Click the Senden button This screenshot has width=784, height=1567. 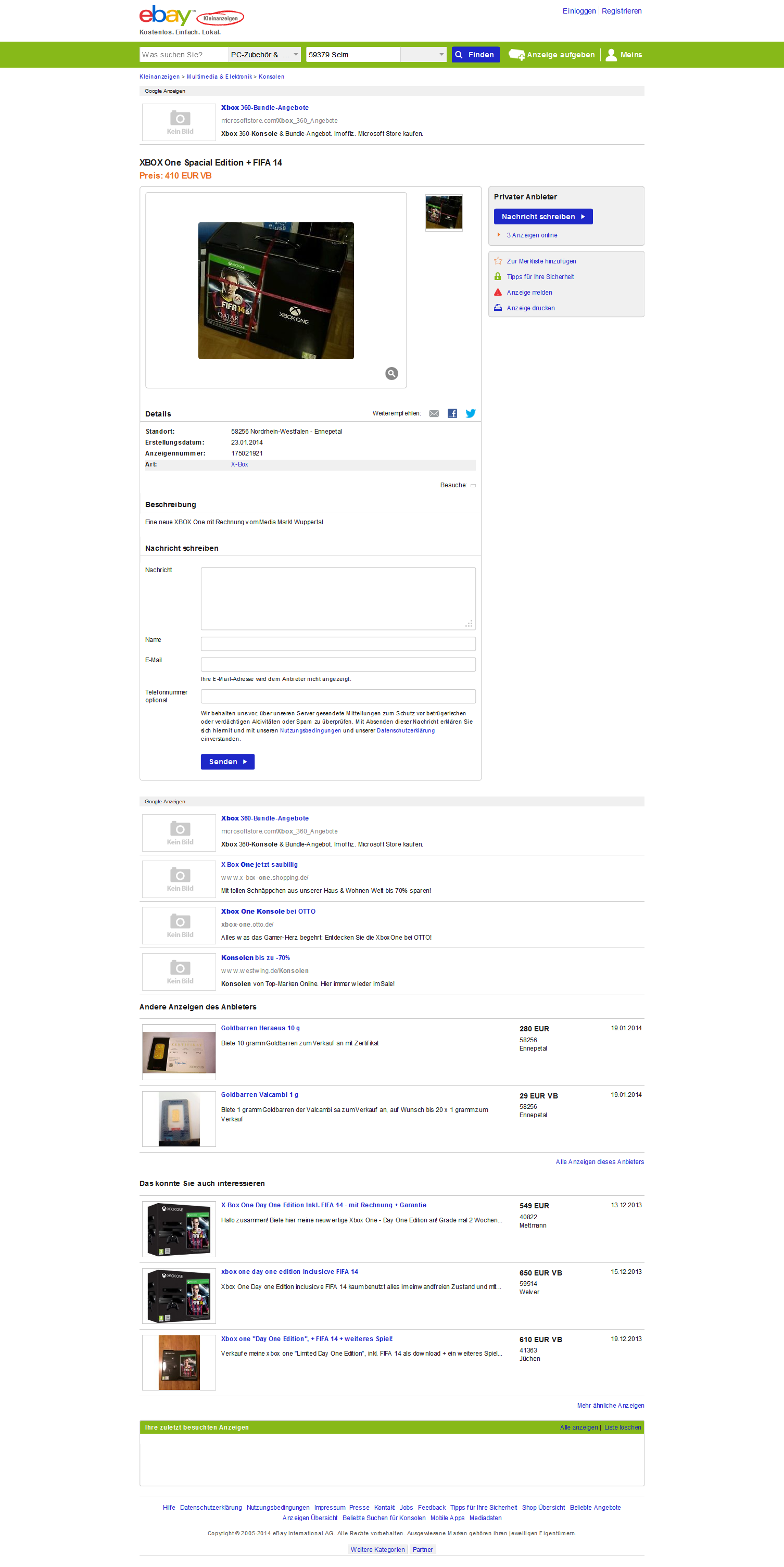pos(227,762)
